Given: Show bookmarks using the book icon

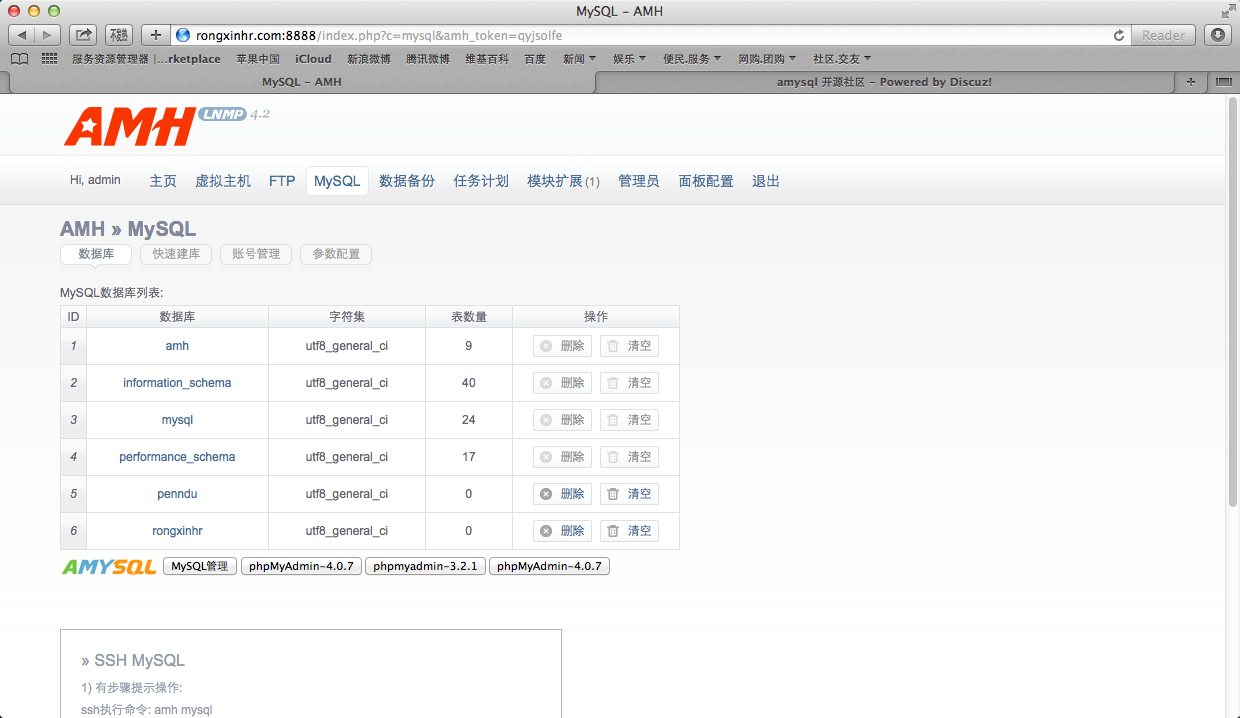Looking at the screenshot, I should pyautogui.click(x=19, y=59).
